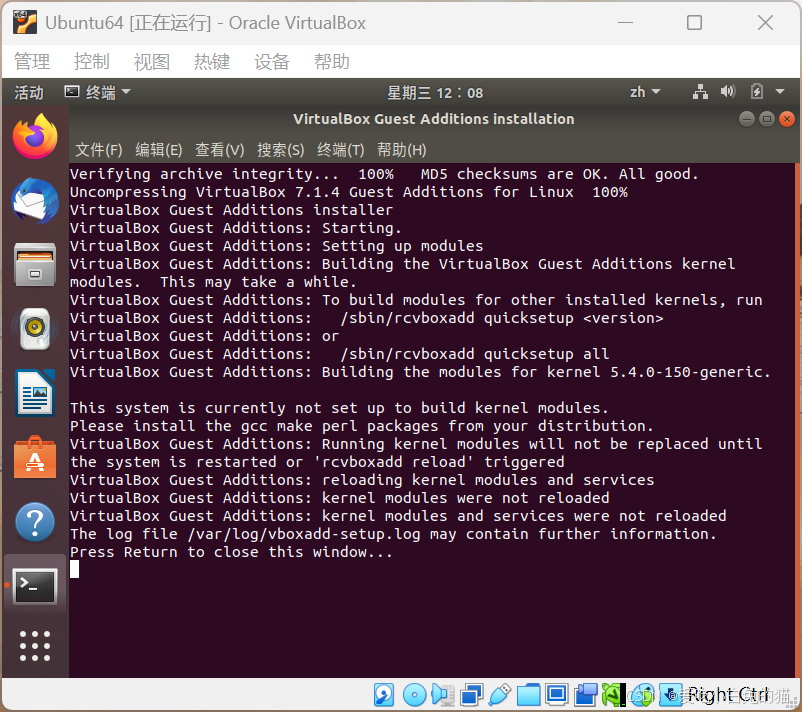Open terminal 编辑(E) menu
802x712 pixels.
(x=159, y=150)
